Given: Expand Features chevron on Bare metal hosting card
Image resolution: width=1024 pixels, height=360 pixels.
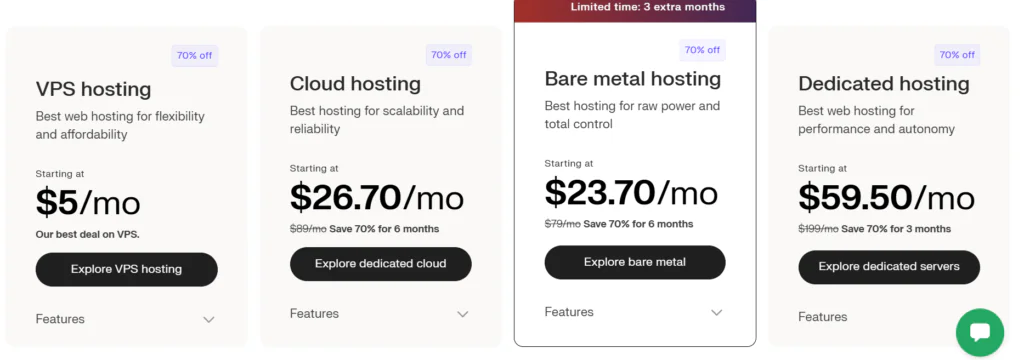Looking at the screenshot, I should (x=716, y=312).
